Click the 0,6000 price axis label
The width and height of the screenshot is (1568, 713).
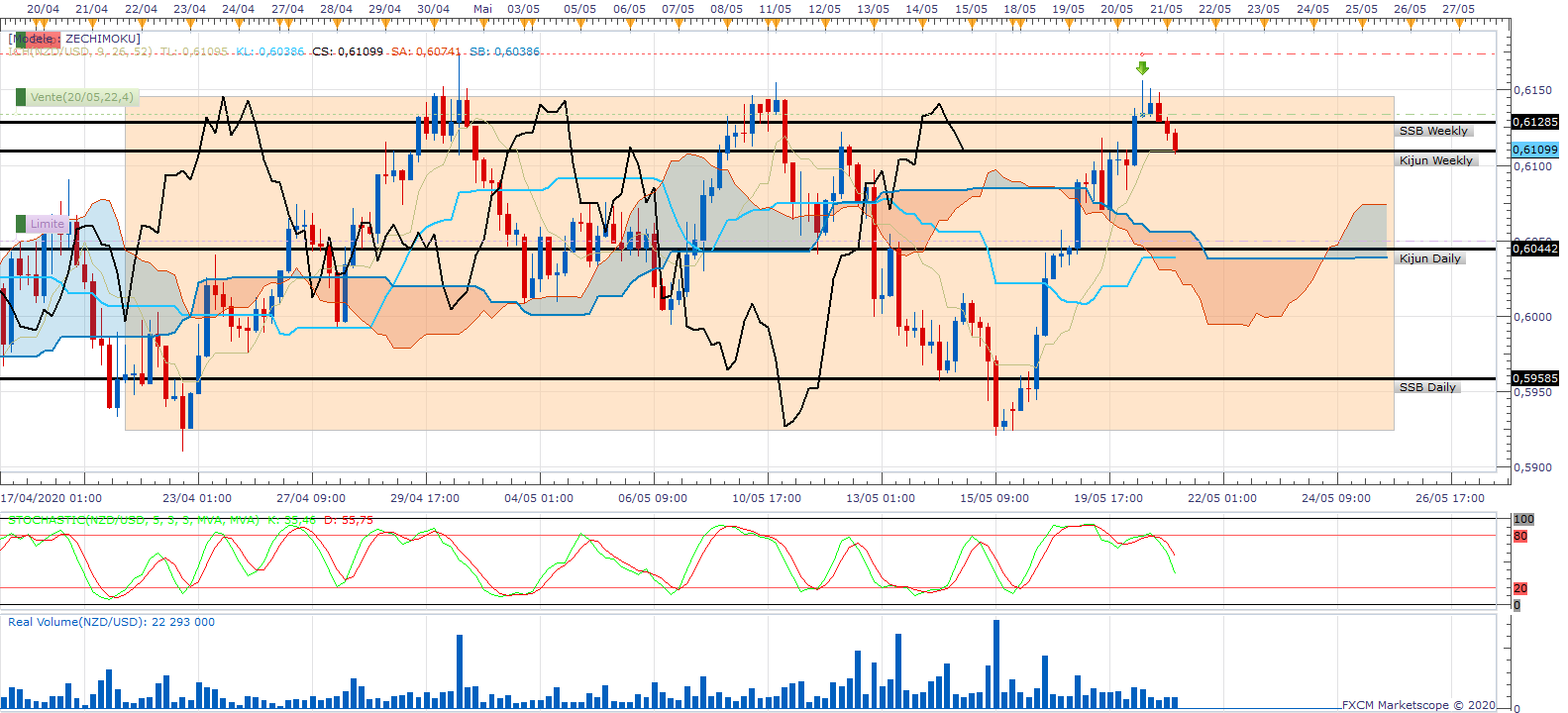(1532, 317)
